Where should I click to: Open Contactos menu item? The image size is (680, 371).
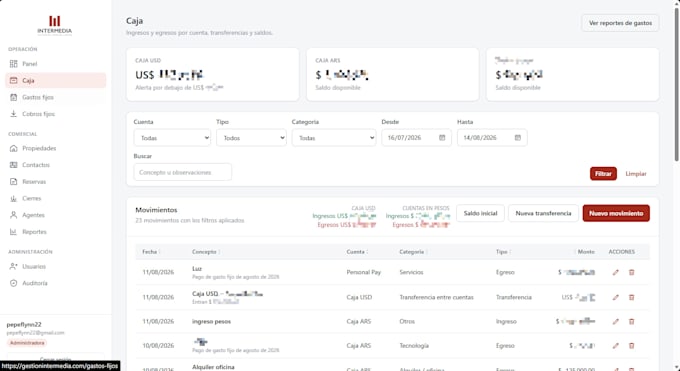56,165
